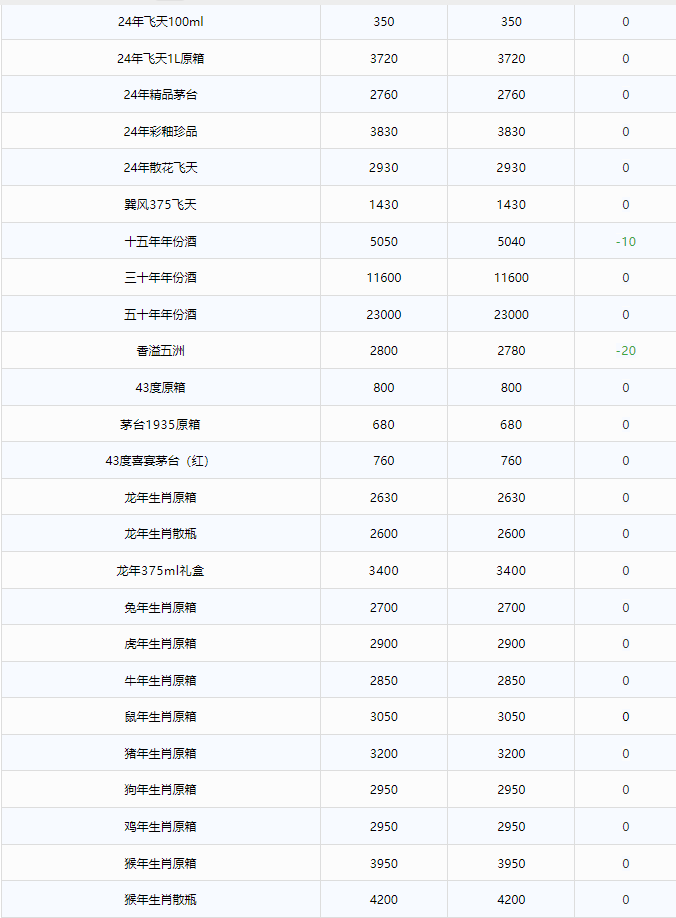Select the 0 change in 鸡年生肖原箱 row

pos(626,827)
